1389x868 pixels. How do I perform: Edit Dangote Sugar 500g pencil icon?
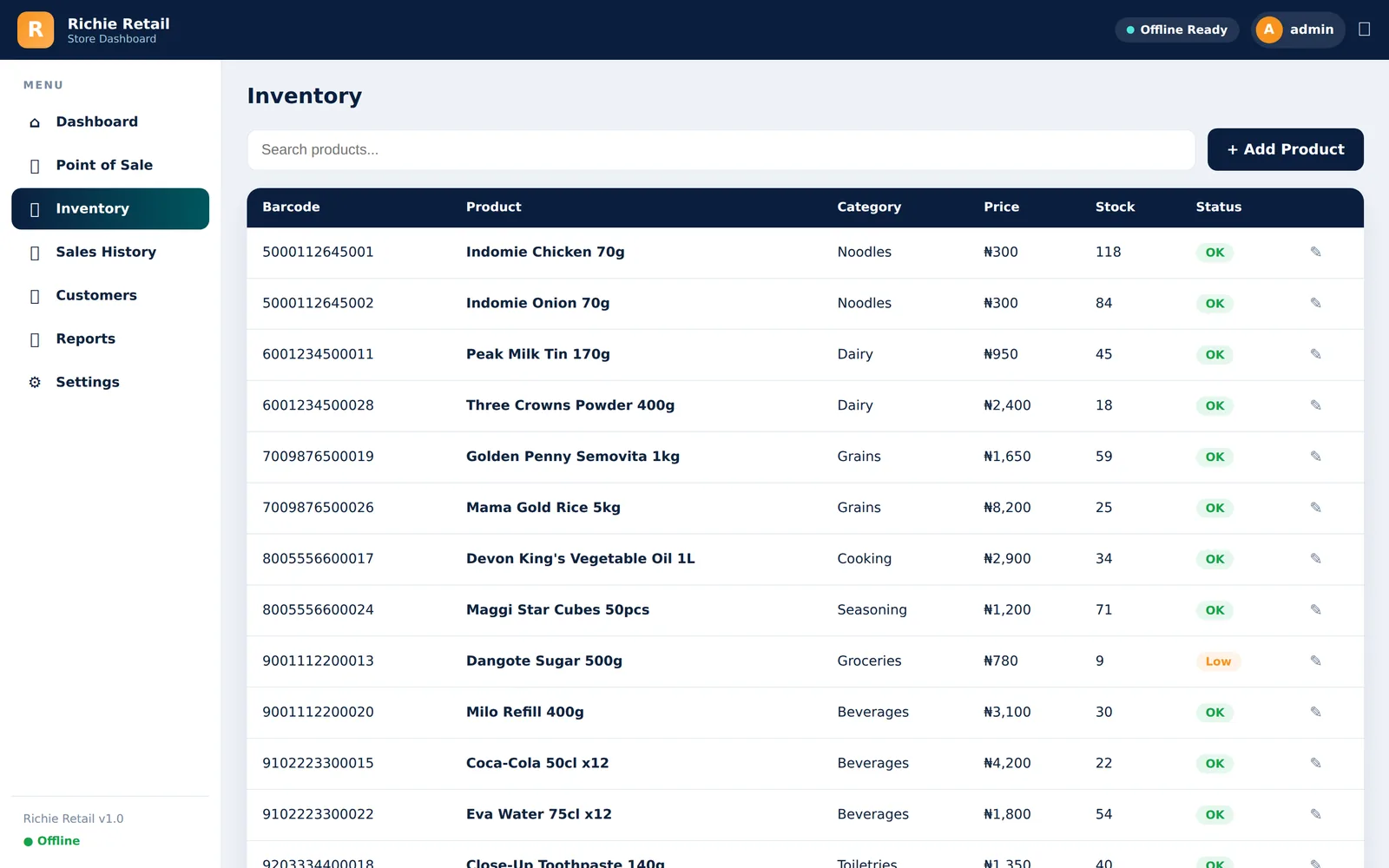(x=1315, y=661)
